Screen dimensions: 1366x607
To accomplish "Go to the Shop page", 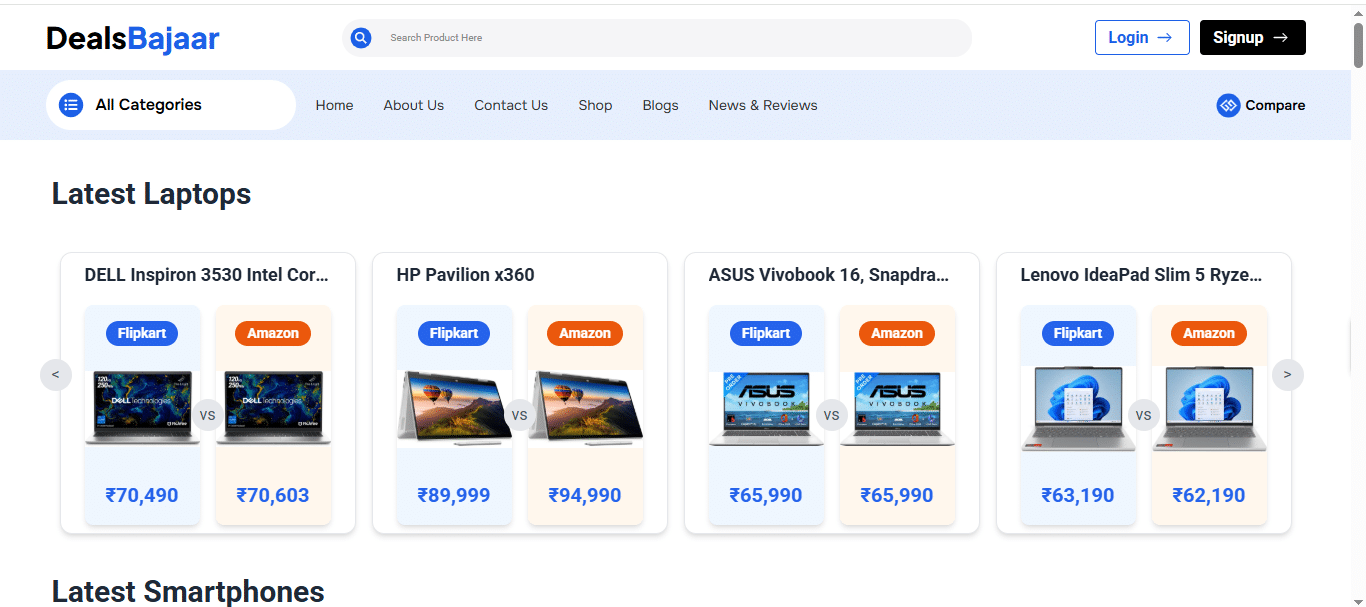I will click(x=595, y=105).
